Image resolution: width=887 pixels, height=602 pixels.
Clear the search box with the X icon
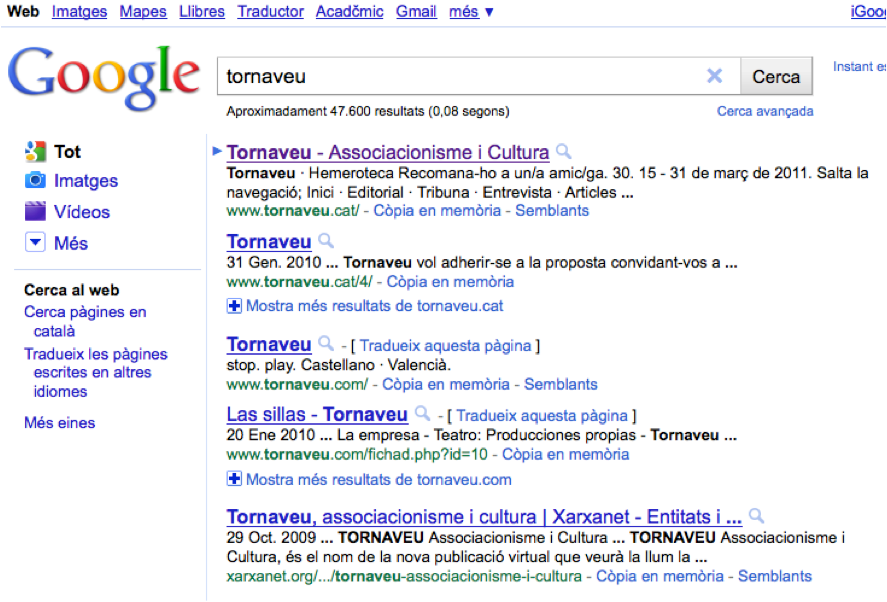pyautogui.click(x=716, y=75)
